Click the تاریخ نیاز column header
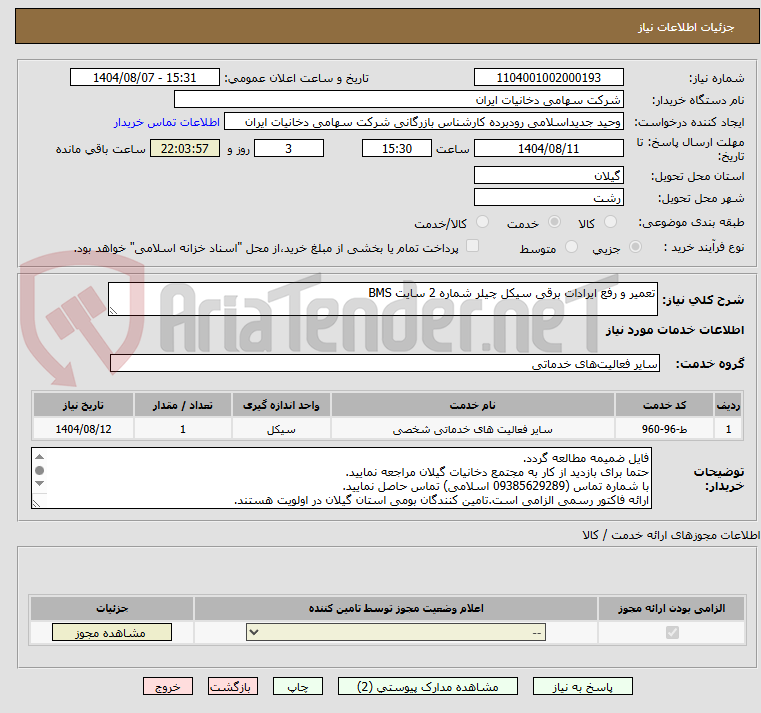Viewport: 761px width, 713px height. [83, 405]
